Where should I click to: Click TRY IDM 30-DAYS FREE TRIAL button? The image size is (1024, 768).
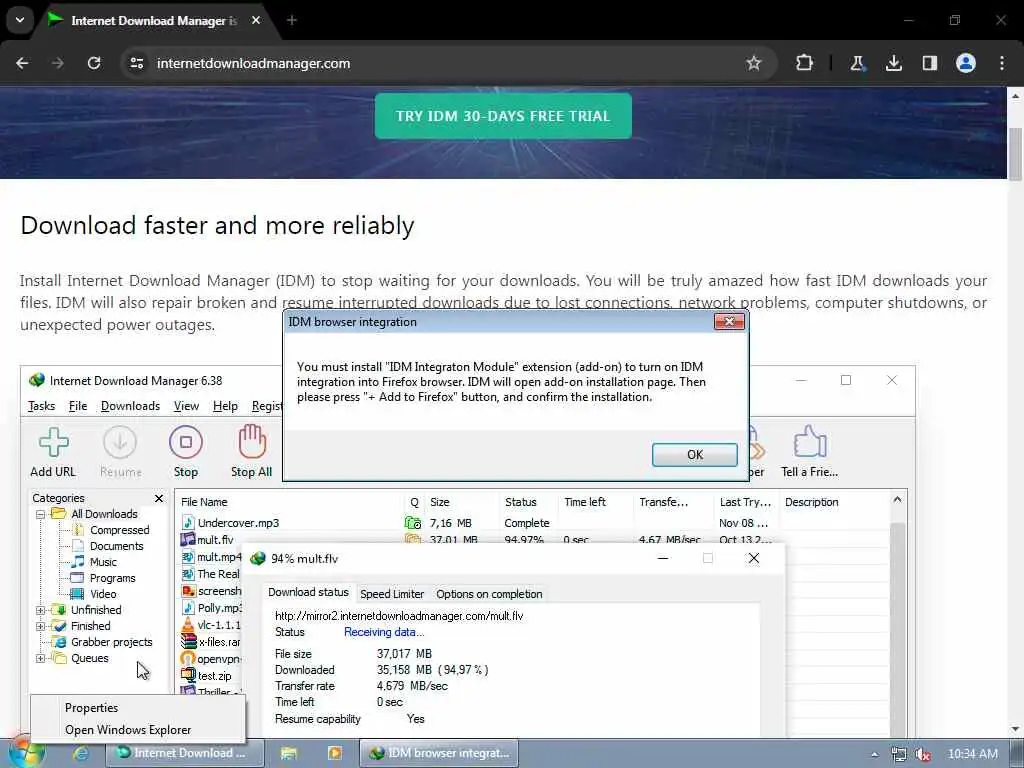click(x=503, y=116)
